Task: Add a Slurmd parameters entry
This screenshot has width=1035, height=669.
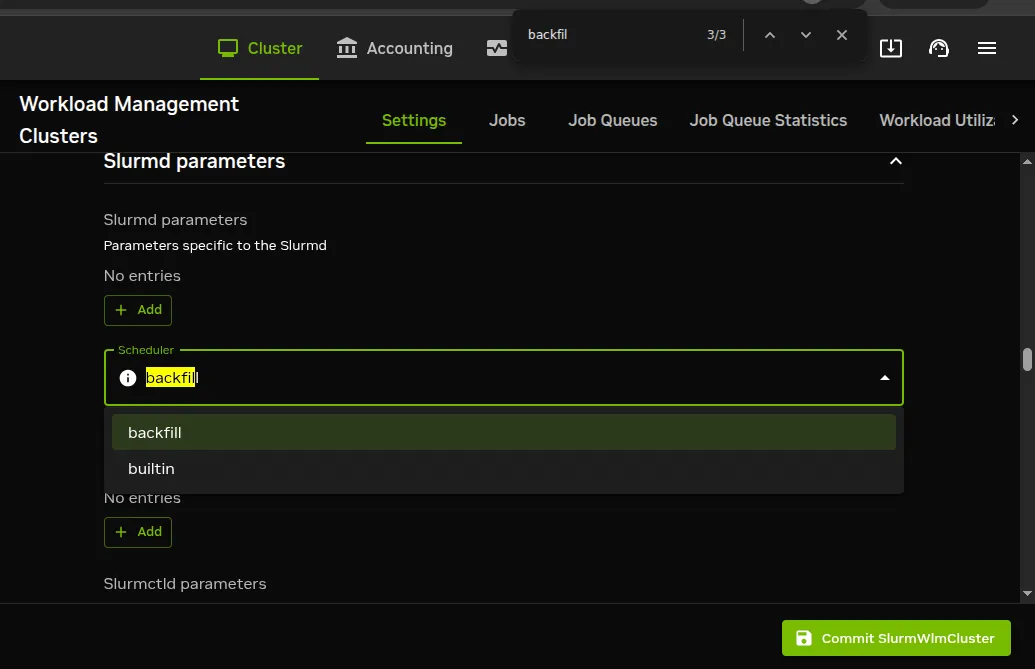Action: point(138,310)
